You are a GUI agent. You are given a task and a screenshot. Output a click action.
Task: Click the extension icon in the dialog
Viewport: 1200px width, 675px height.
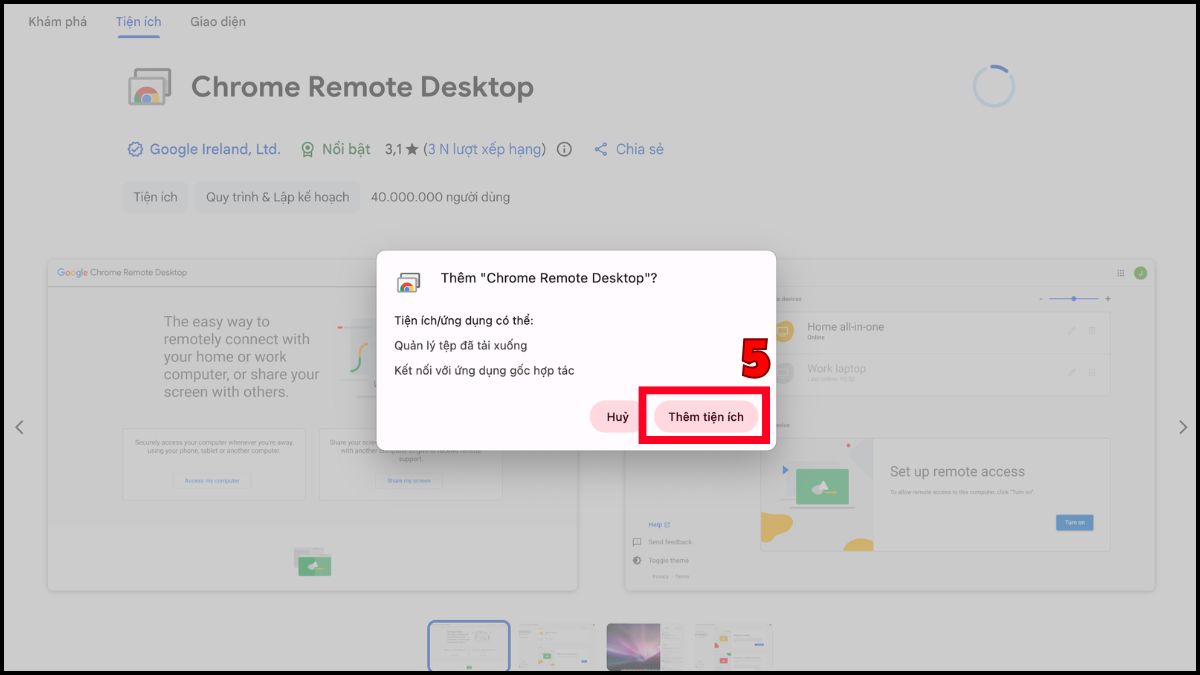click(408, 281)
